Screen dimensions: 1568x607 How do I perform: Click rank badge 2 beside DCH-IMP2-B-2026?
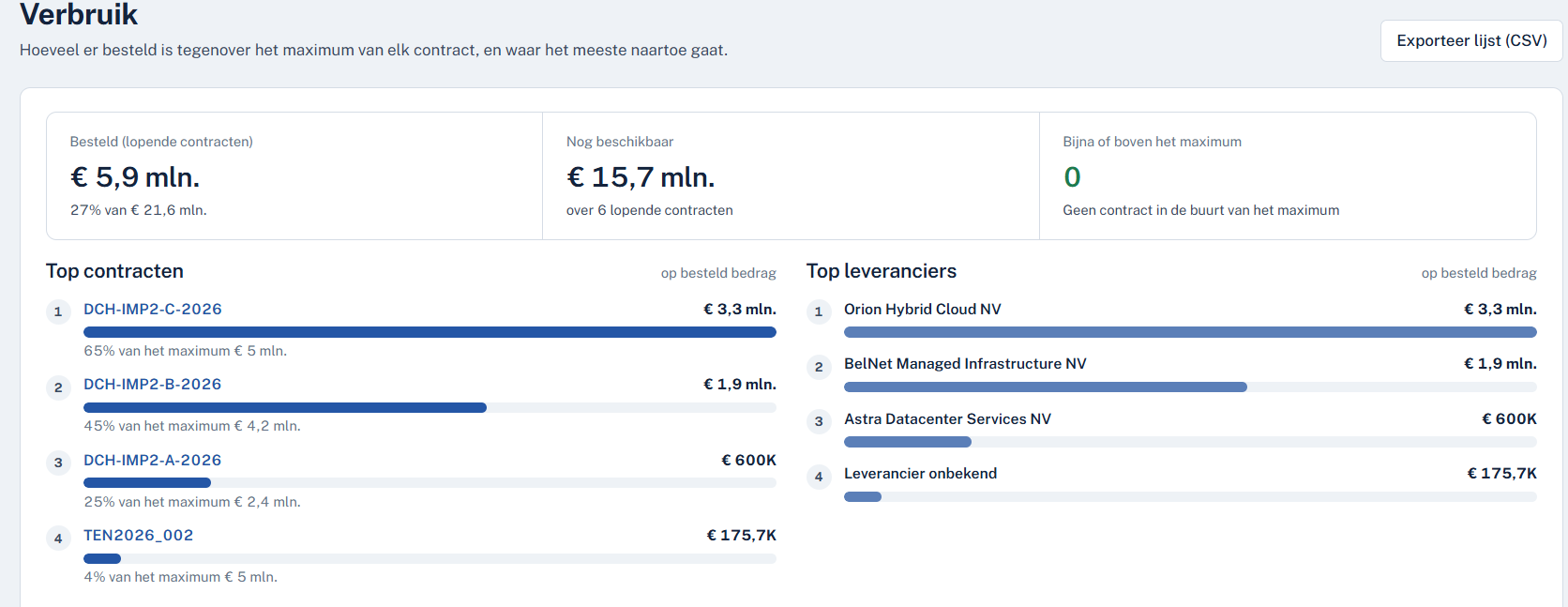tap(58, 387)
